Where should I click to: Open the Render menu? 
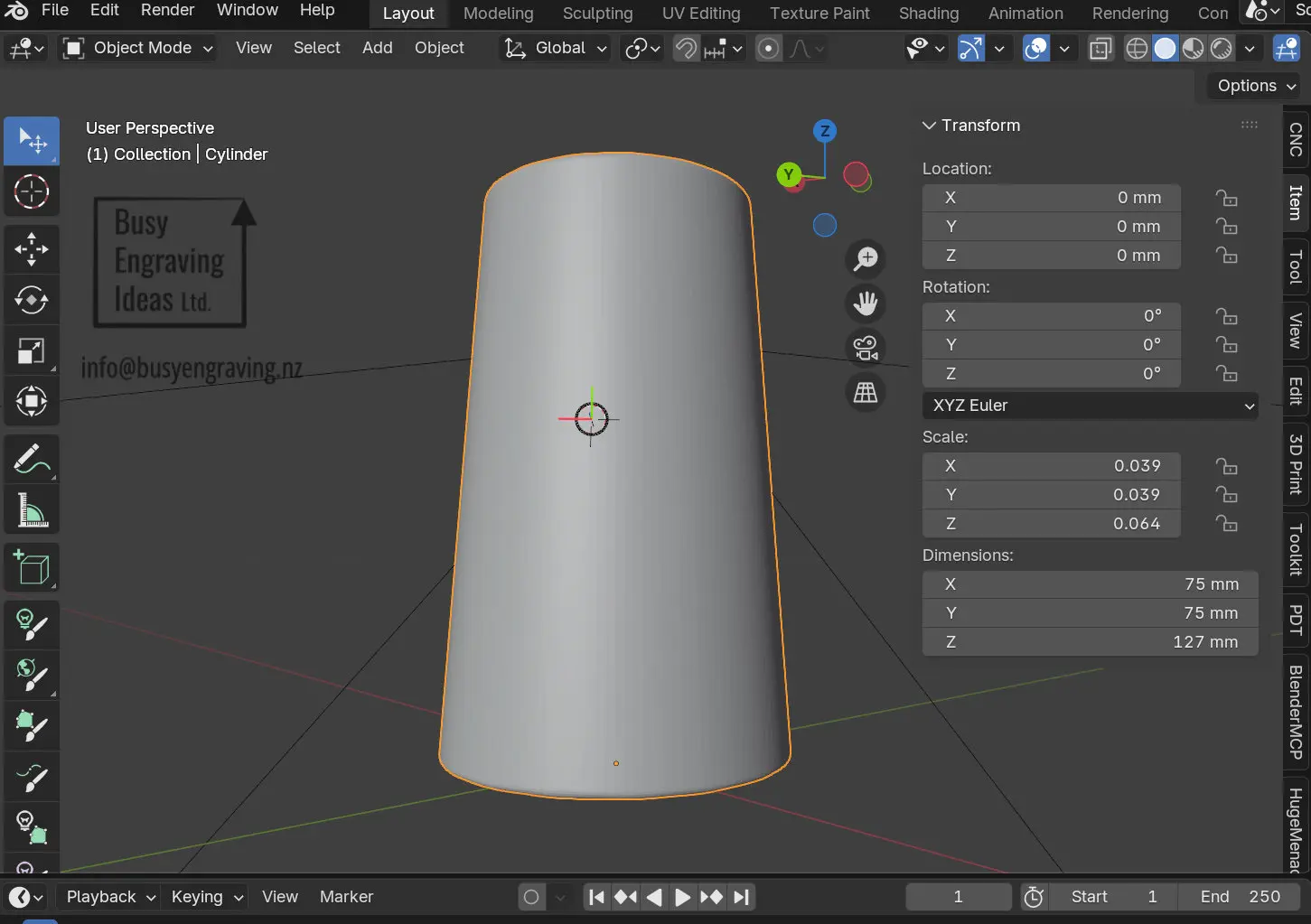click(167, 10)
